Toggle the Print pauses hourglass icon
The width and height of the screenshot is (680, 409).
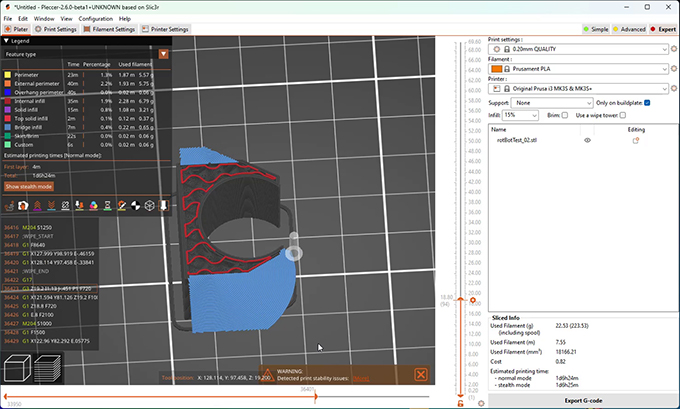coord(108,206)
